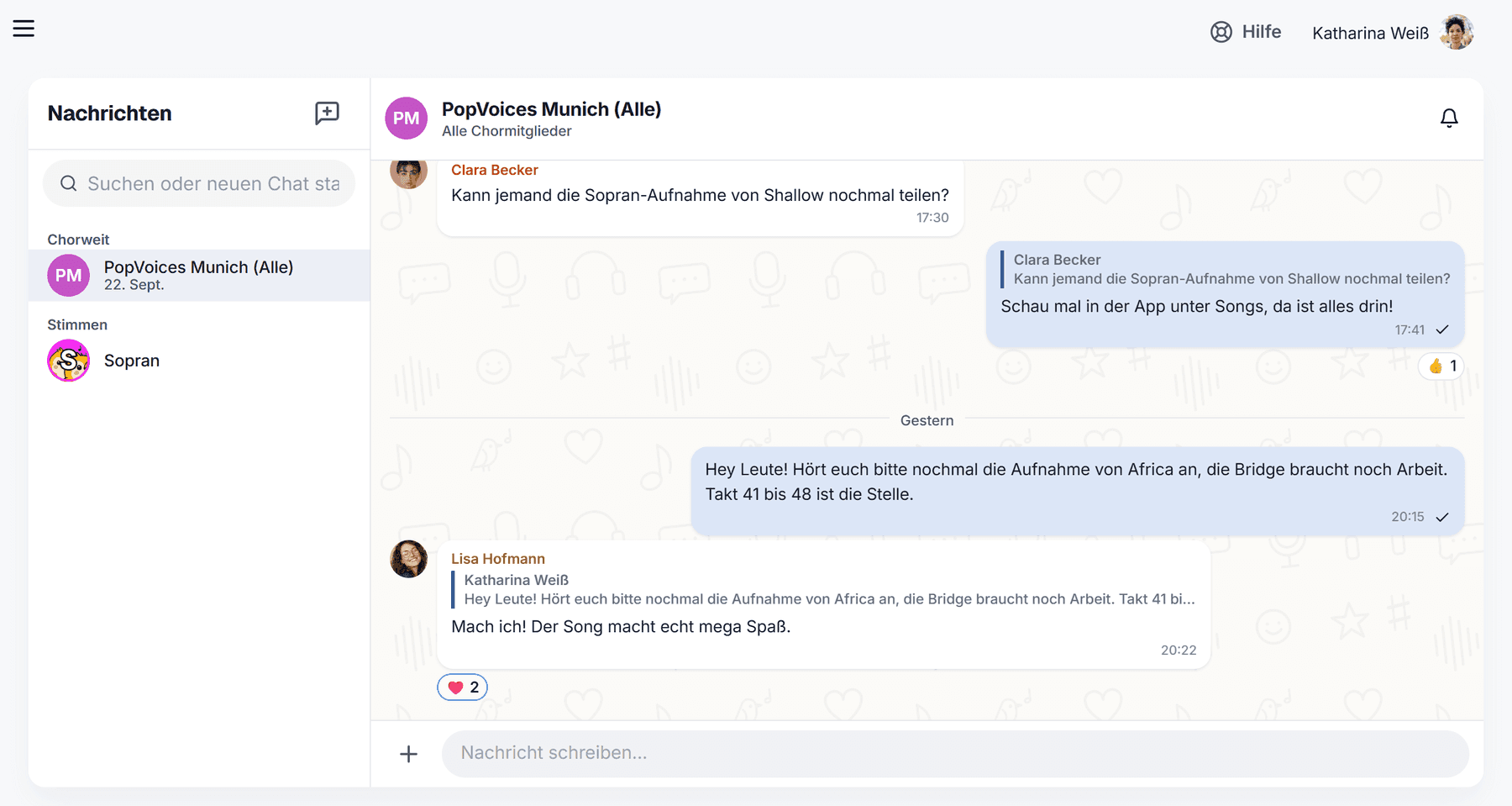Click the 20:22 timestamp
This screenshot has height=806, width=1512.
coord(1179,651)
